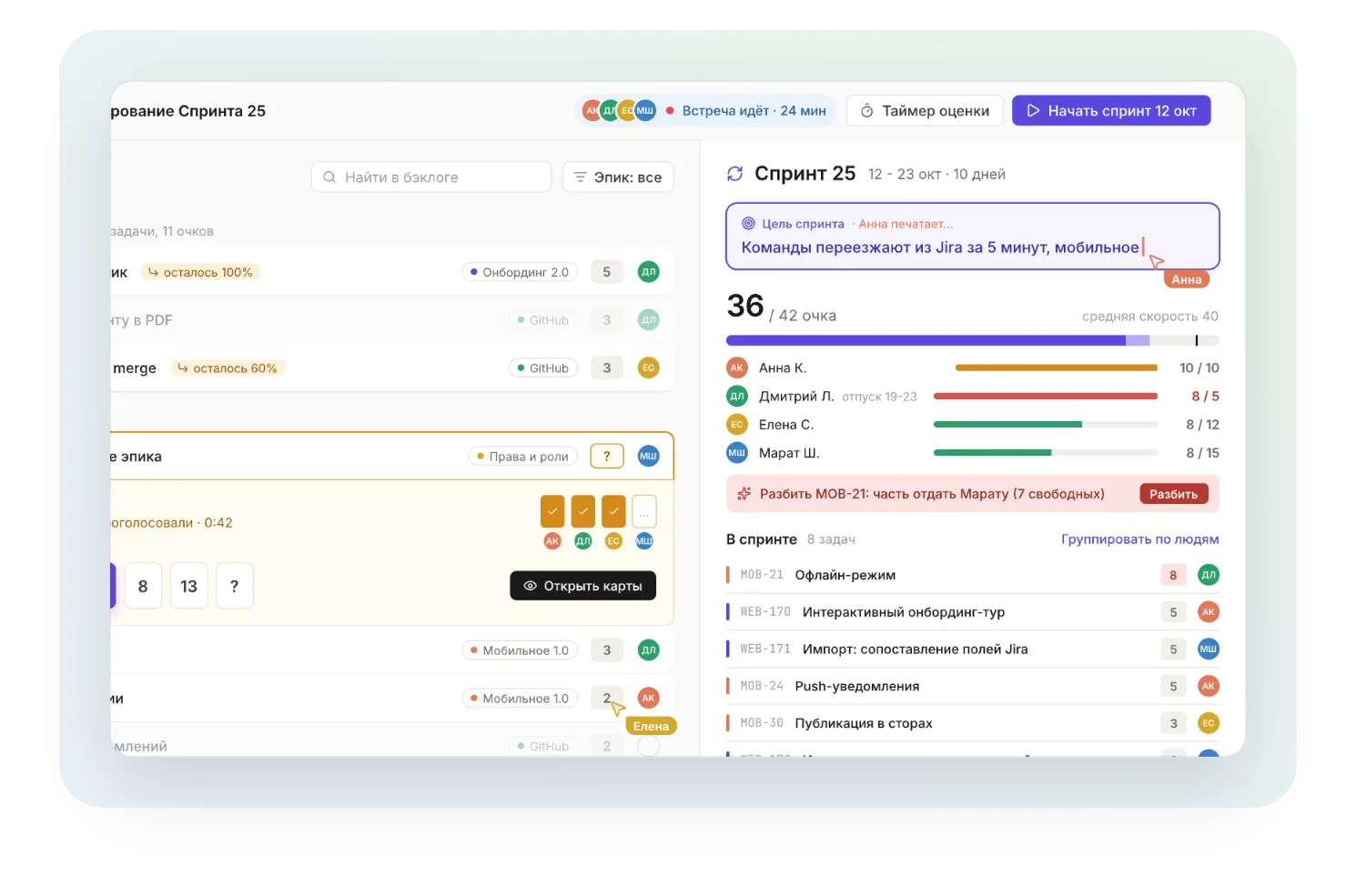Click the sparkle icon in the Разбить MOB-21 suggestion
Image resolution: width=1356 pixels, height=896 pixels.
click(x=744, y=494)
